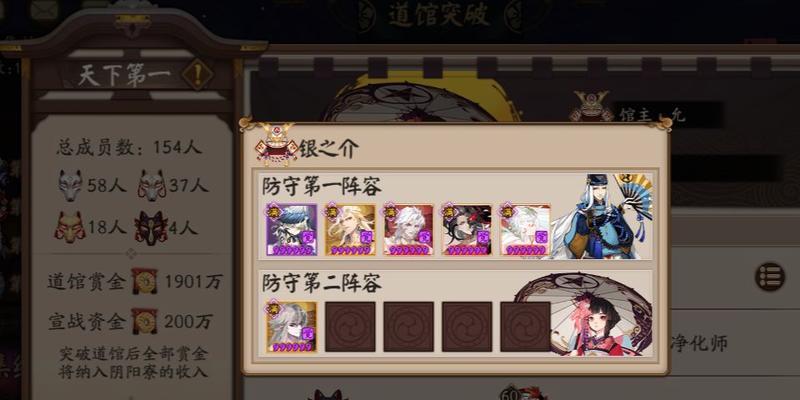Screen dimensions: 800x400
Task: Select the red fox mask 18人 icon
Action: pos(70,227)
